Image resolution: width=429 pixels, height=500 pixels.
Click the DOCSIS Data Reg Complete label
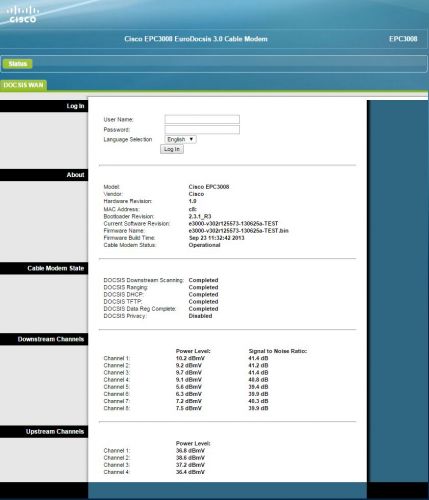[140, 309]
